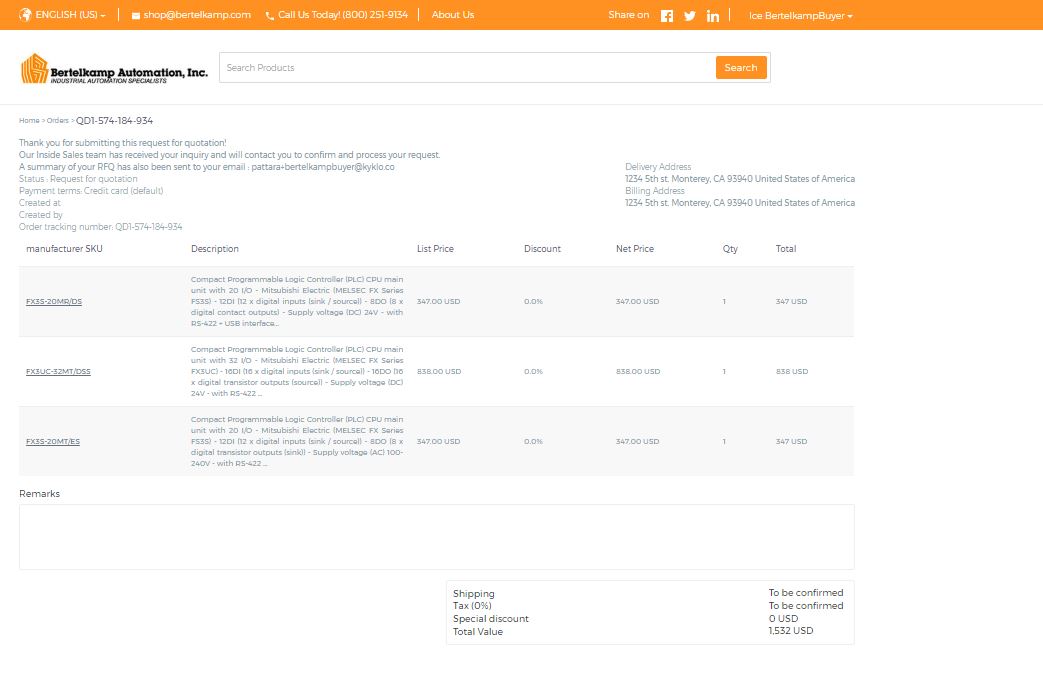Click Status: Request for quotation text
Image resolution: width=1043 pixels, height=676 pixels.
[78, 179]
